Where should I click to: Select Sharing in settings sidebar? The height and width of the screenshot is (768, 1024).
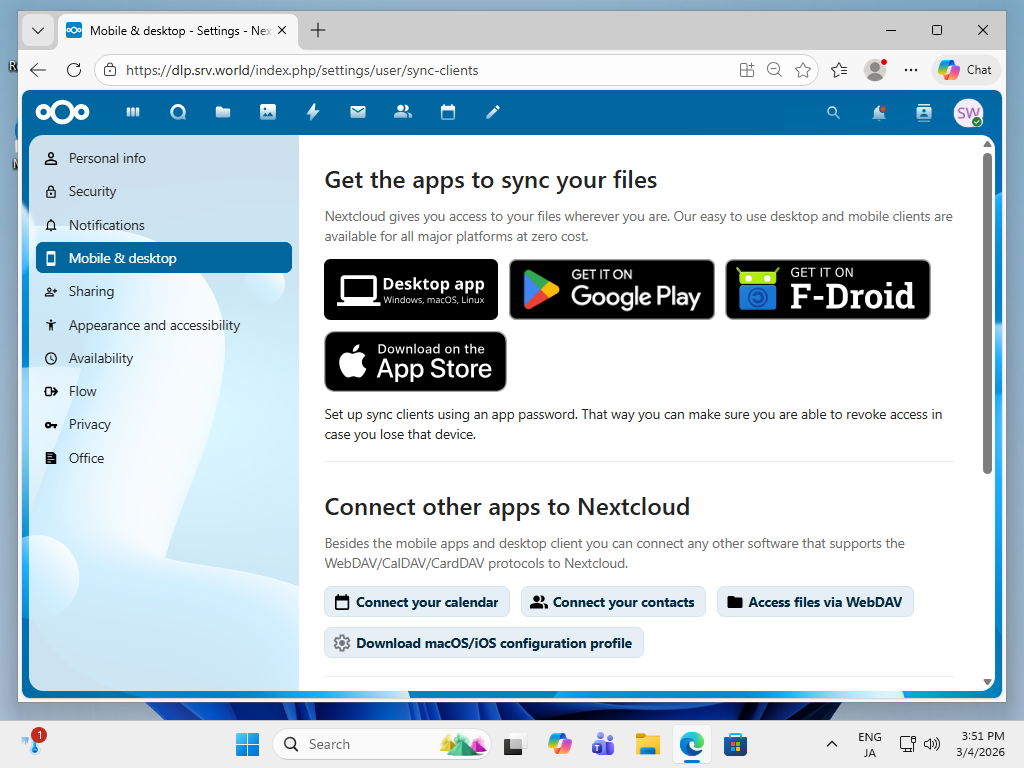click(164, 291)
